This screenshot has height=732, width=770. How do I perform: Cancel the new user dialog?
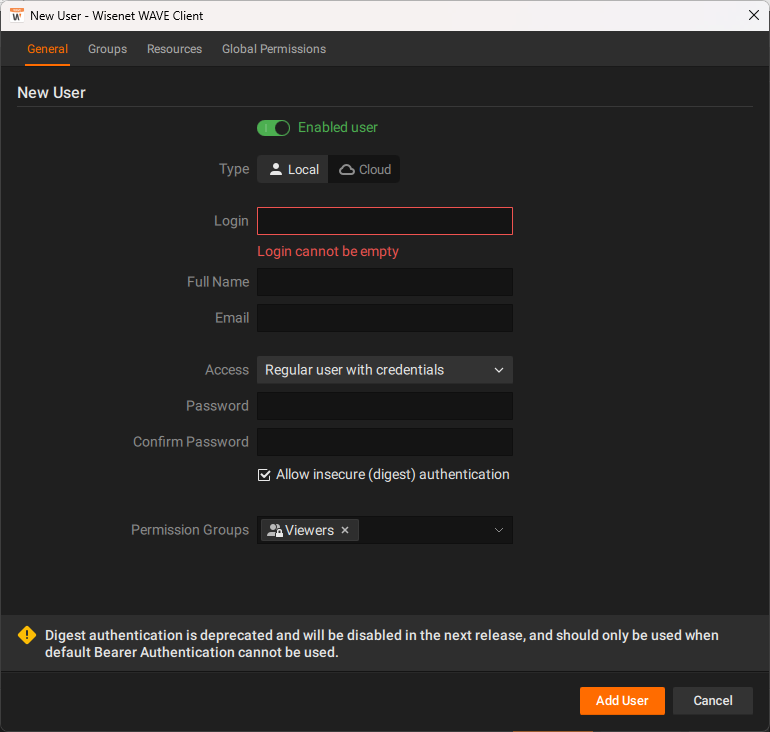pyautogui.click(x=713, y=701)
